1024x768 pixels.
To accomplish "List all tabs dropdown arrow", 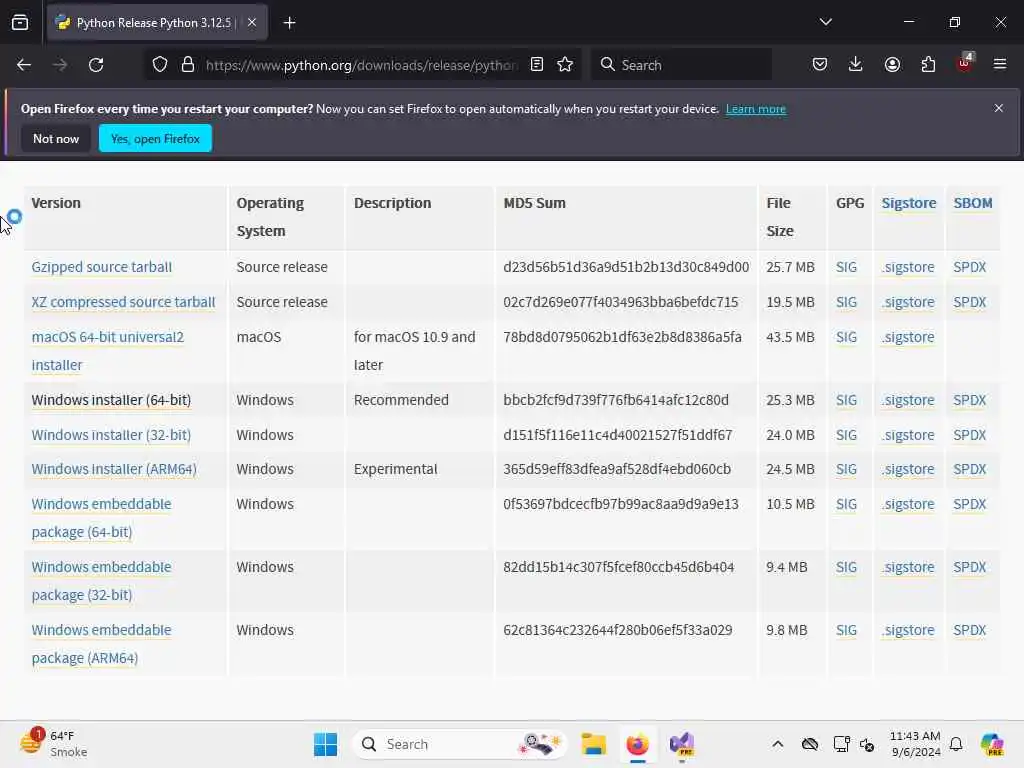I will coord(825,22).
